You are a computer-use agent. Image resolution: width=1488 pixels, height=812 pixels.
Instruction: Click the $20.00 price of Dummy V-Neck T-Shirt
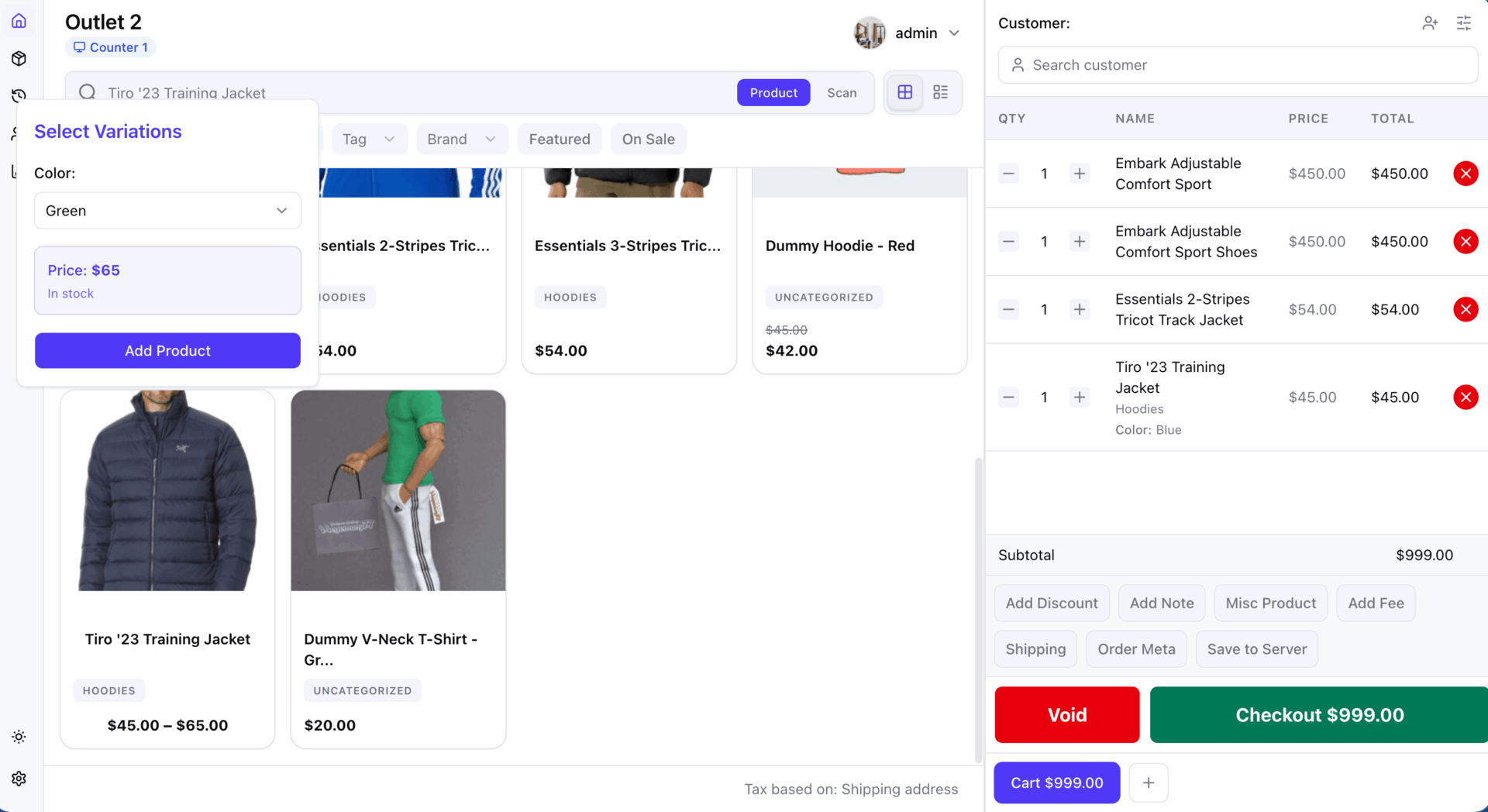330,726
